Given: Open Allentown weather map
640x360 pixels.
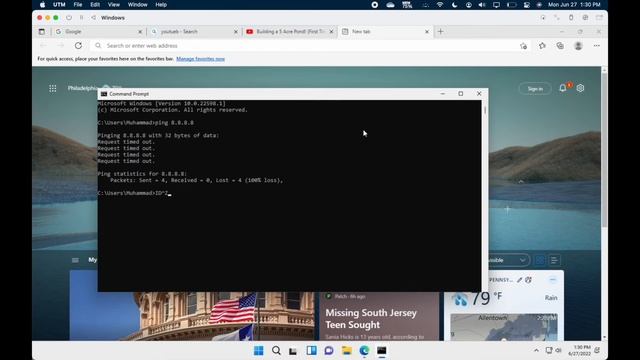Looking at the screenshot, I should point(504,327).
